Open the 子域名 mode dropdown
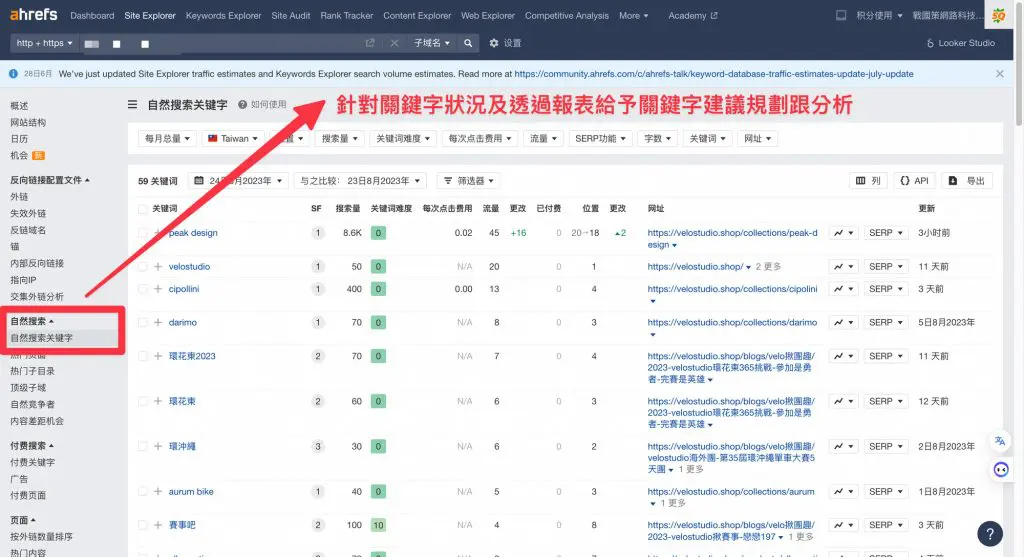 pyautogui.click(x=432, y=43)
